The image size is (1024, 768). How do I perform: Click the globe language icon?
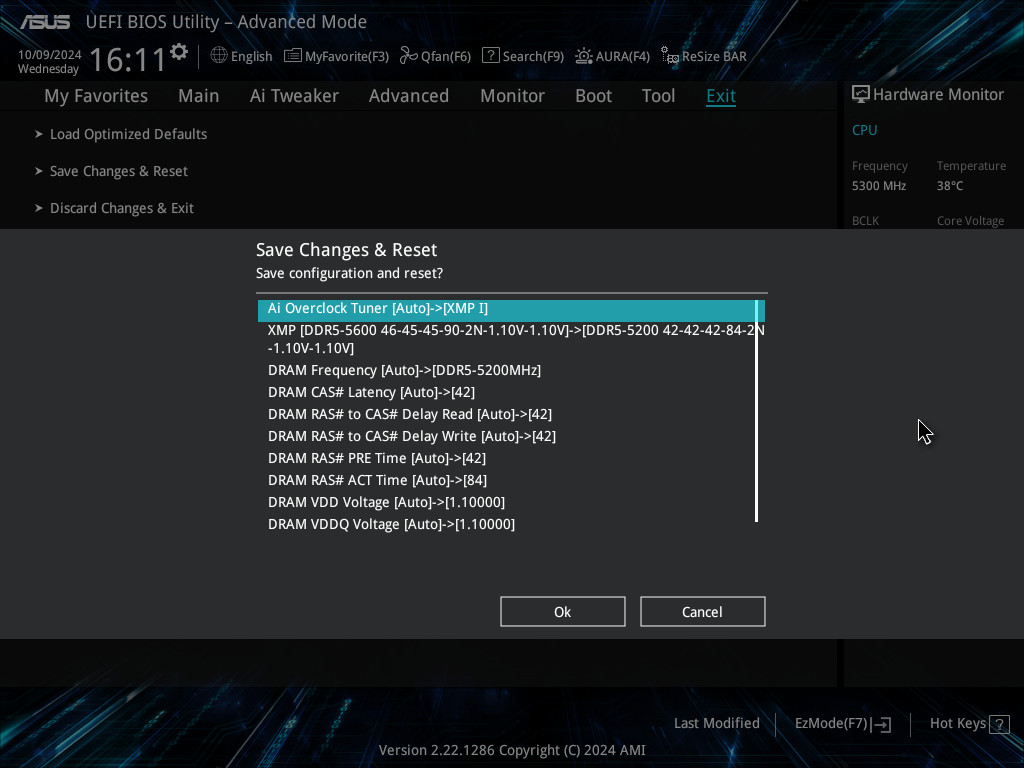219,56
